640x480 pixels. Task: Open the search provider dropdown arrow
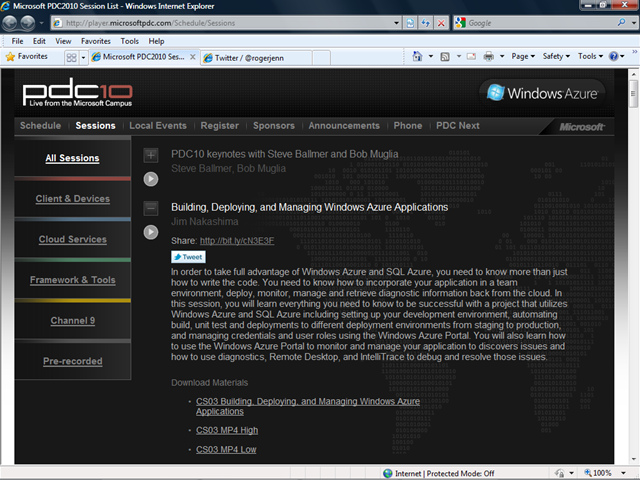pyautogui.click(x=633, y=23)
